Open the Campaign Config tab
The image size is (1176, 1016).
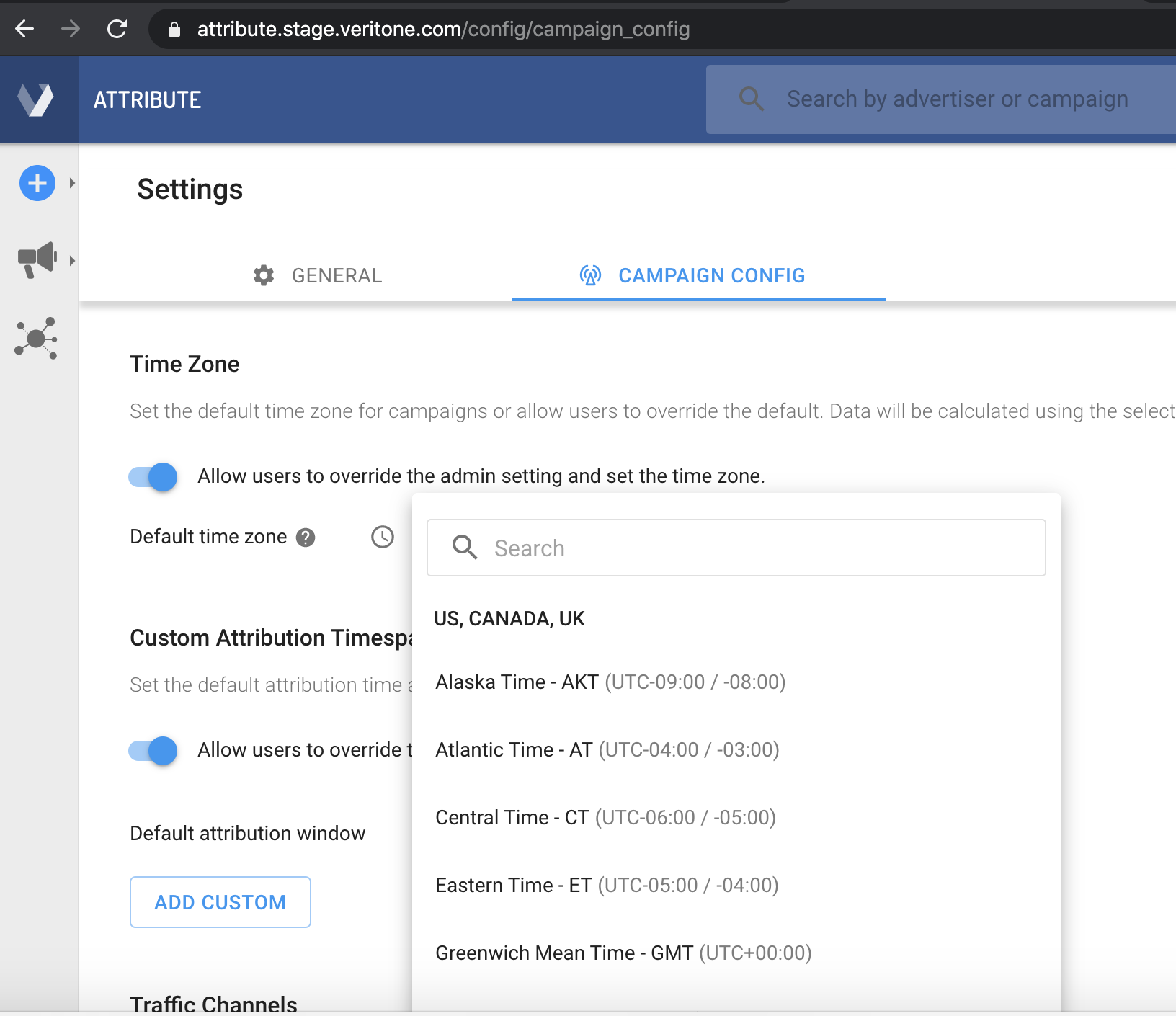pyautogui.click(x=711, y=275)
